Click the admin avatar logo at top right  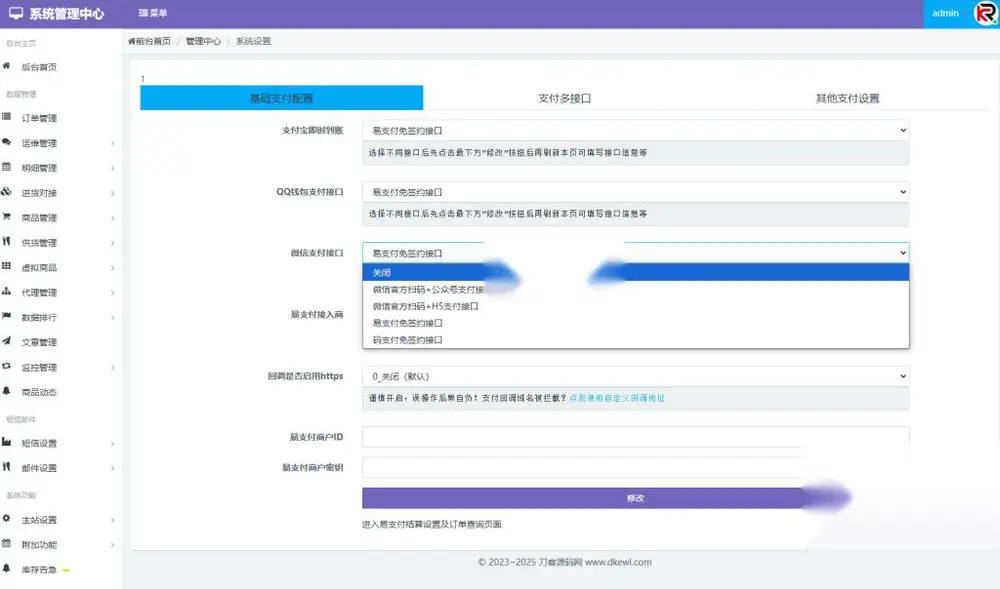[985, 13]
